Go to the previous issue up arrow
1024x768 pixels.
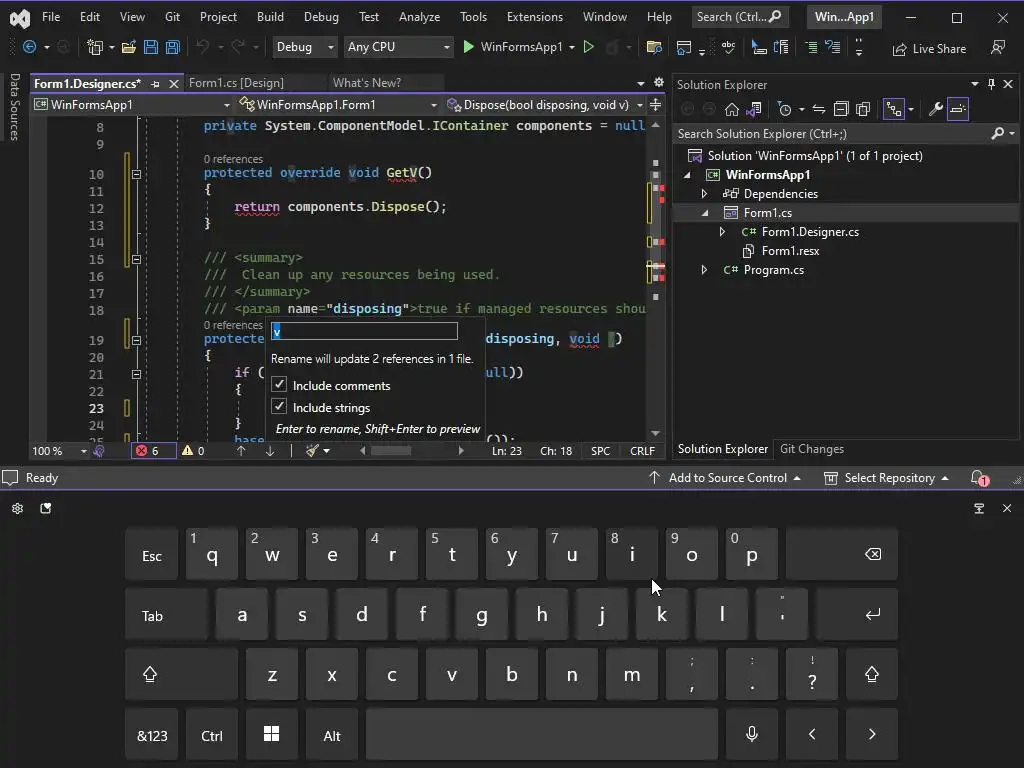coord(241,451)
